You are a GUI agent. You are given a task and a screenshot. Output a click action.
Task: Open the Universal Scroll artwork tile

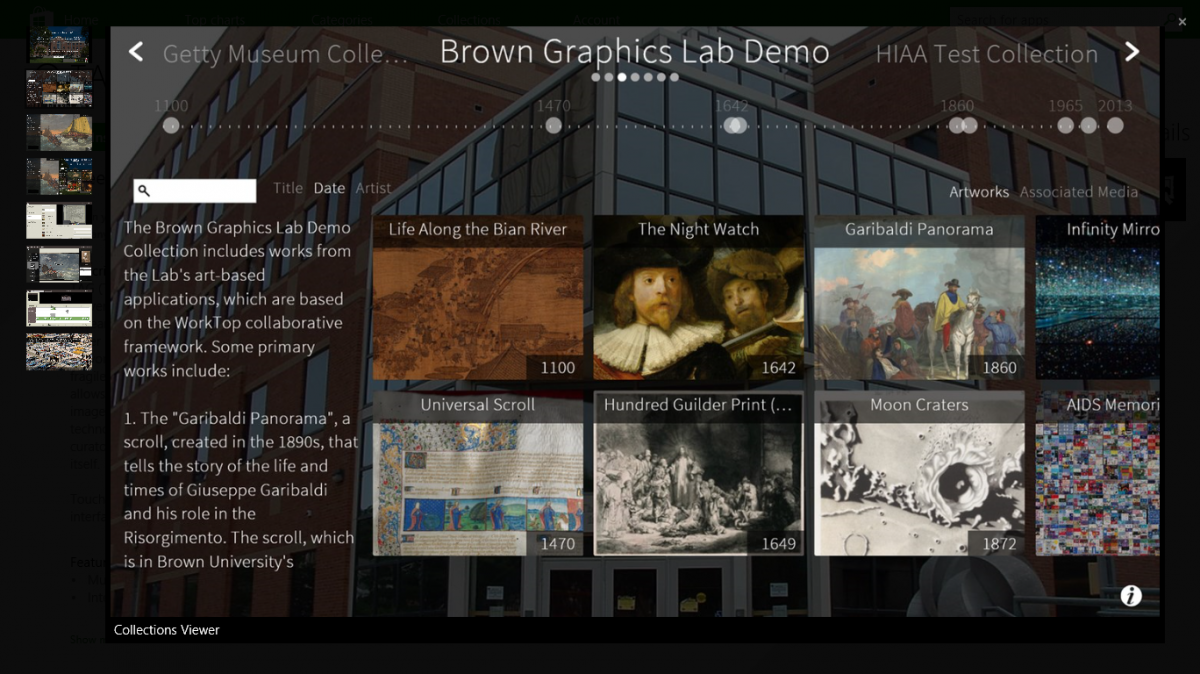pyautogui.click(x=478, y=473)
